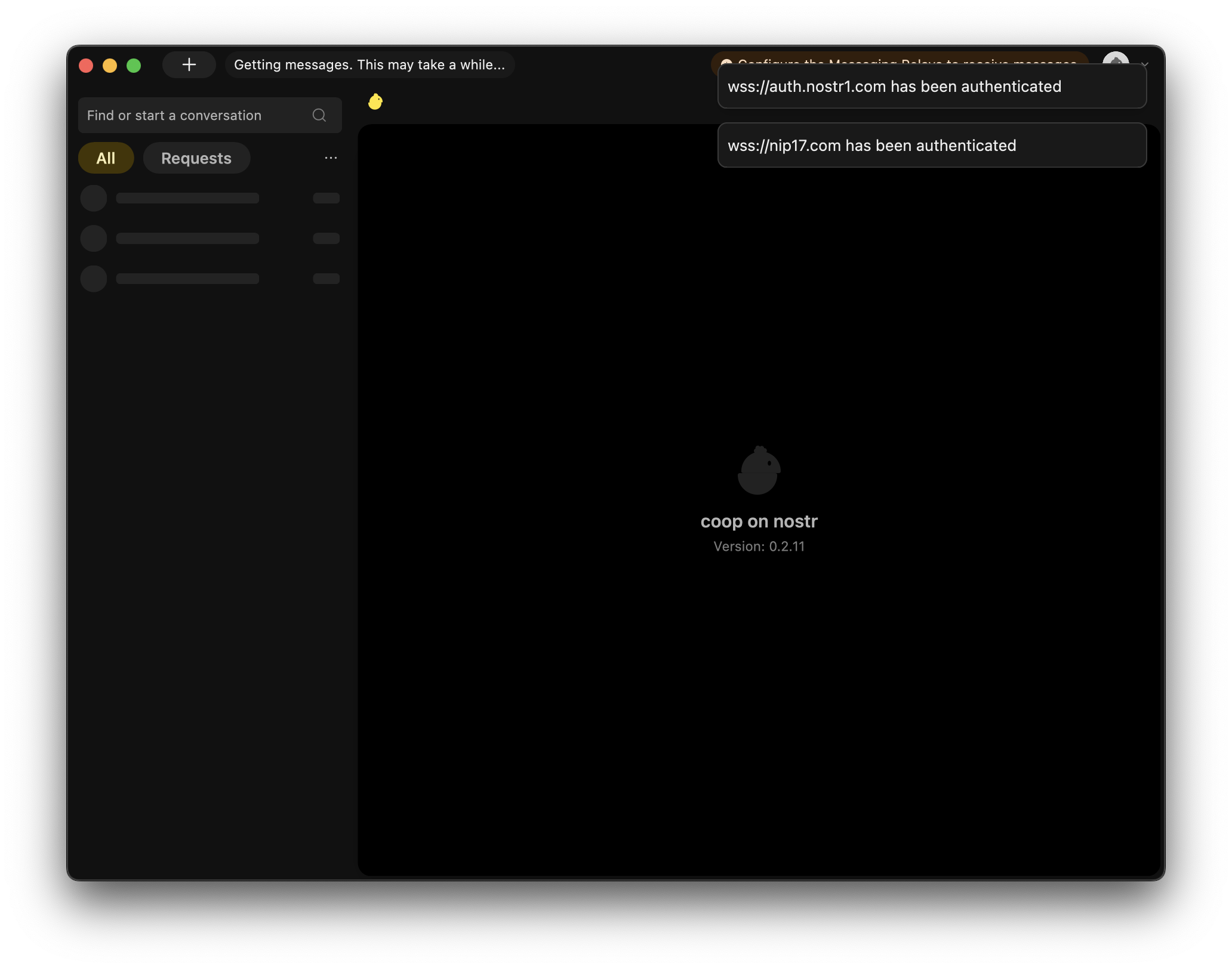The width and height of the screenshot is (1232, 969).
Task: Click the grey coop chicken logo in center
Action: click(x=759, y=471)
